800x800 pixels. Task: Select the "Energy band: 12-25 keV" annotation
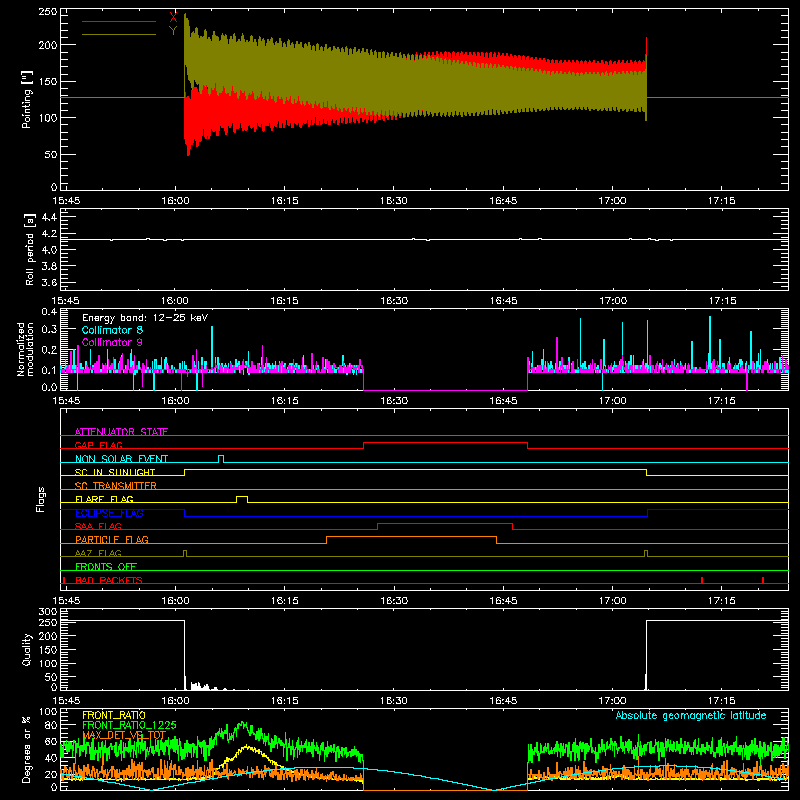[x=145, y=318]
